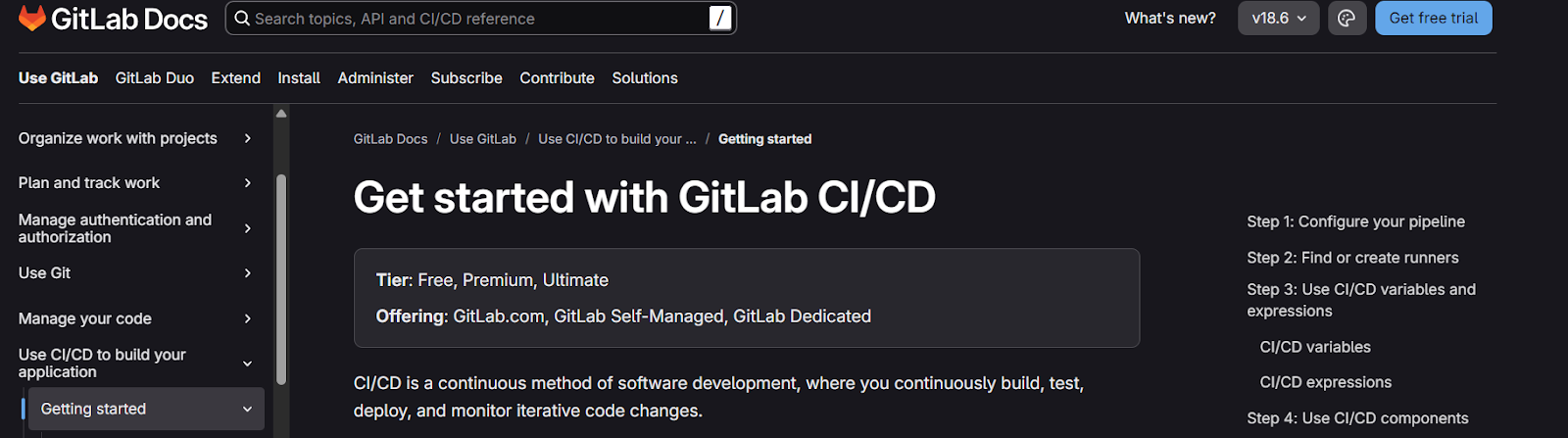
Task: Expand the Use Git section chevron
Action: coord(247,272)
